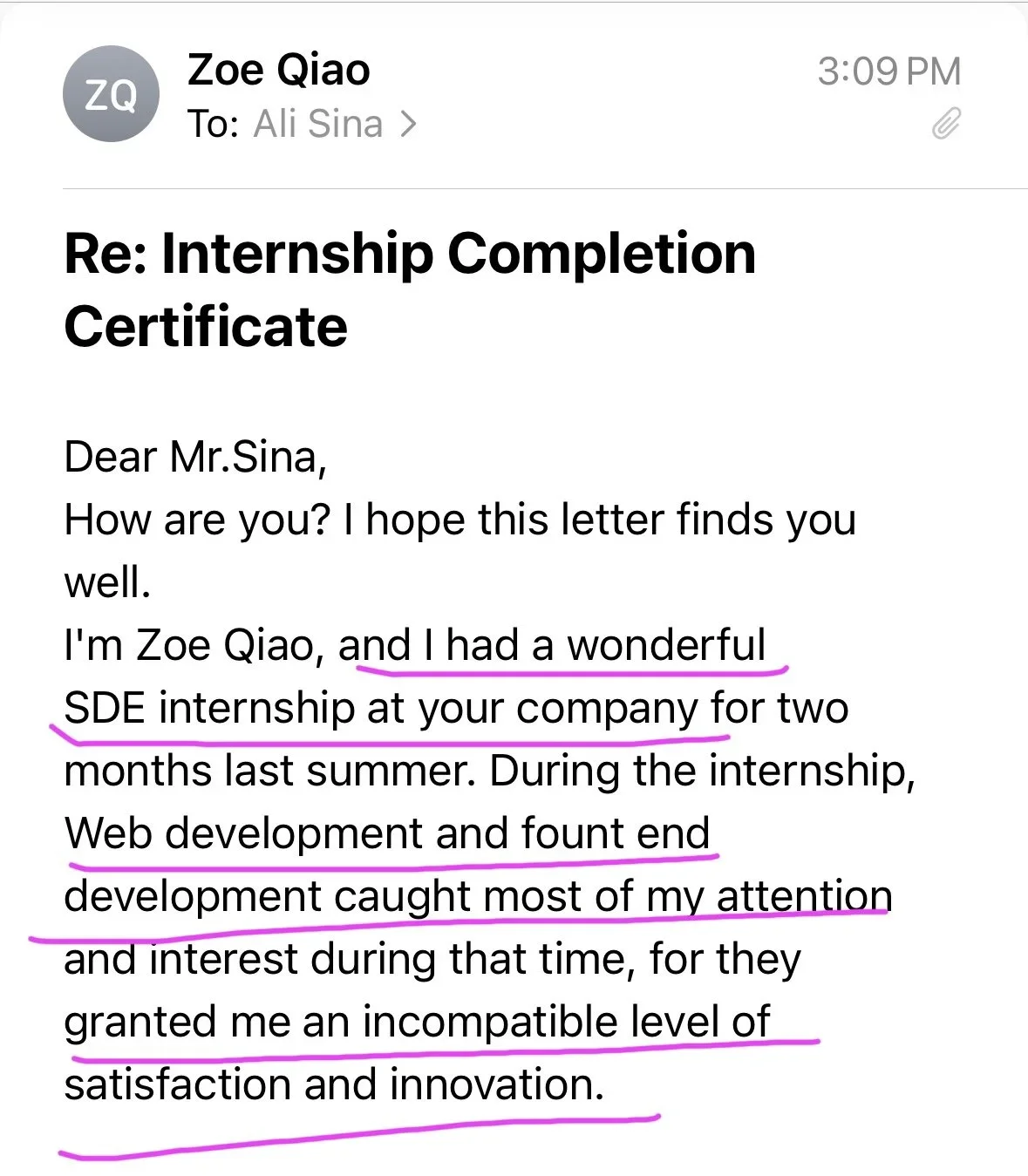Screen dimensions: 1028x1176
Task: Click 'SDE internship' in the email body
Action: (x=208, y=708)
